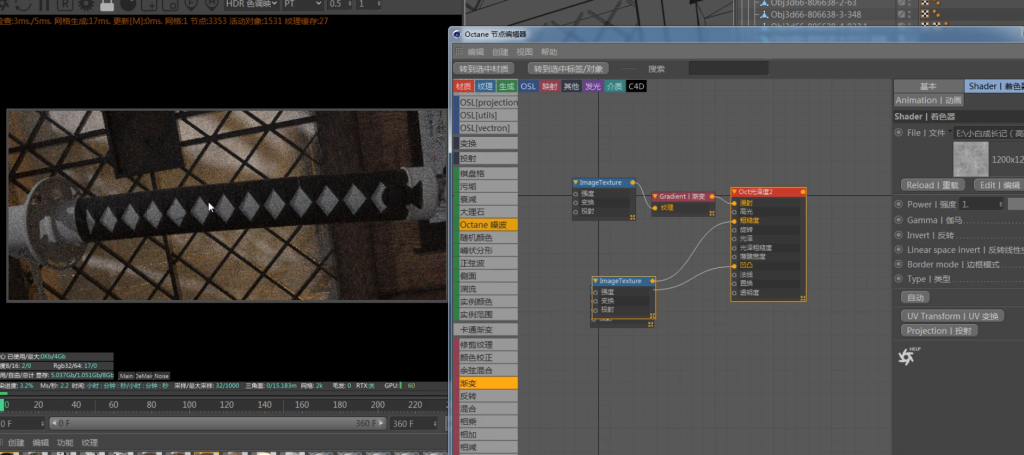Select the 渐变 node type in list
Viewport: 1024px width, 455px height.
[x=485, y=383]
